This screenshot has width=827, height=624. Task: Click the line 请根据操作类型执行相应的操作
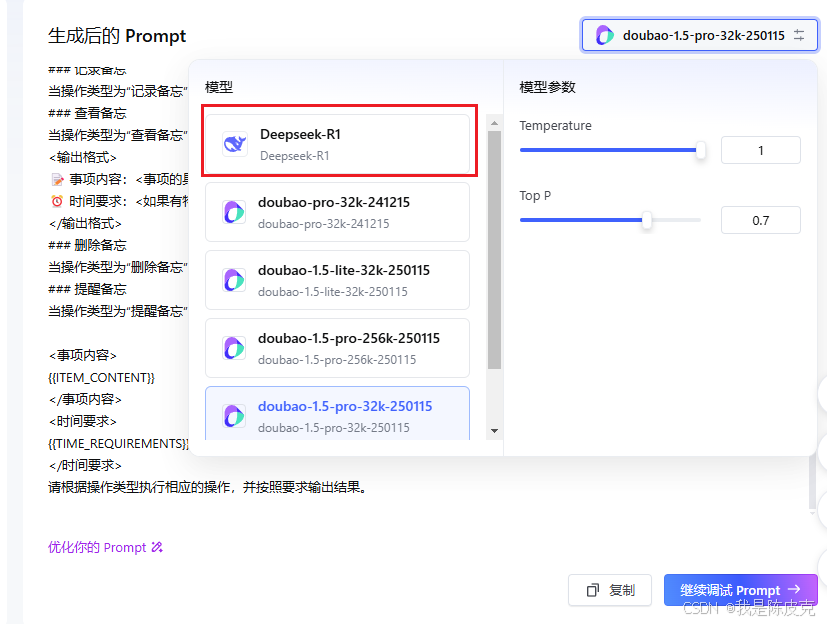point(208,487)
